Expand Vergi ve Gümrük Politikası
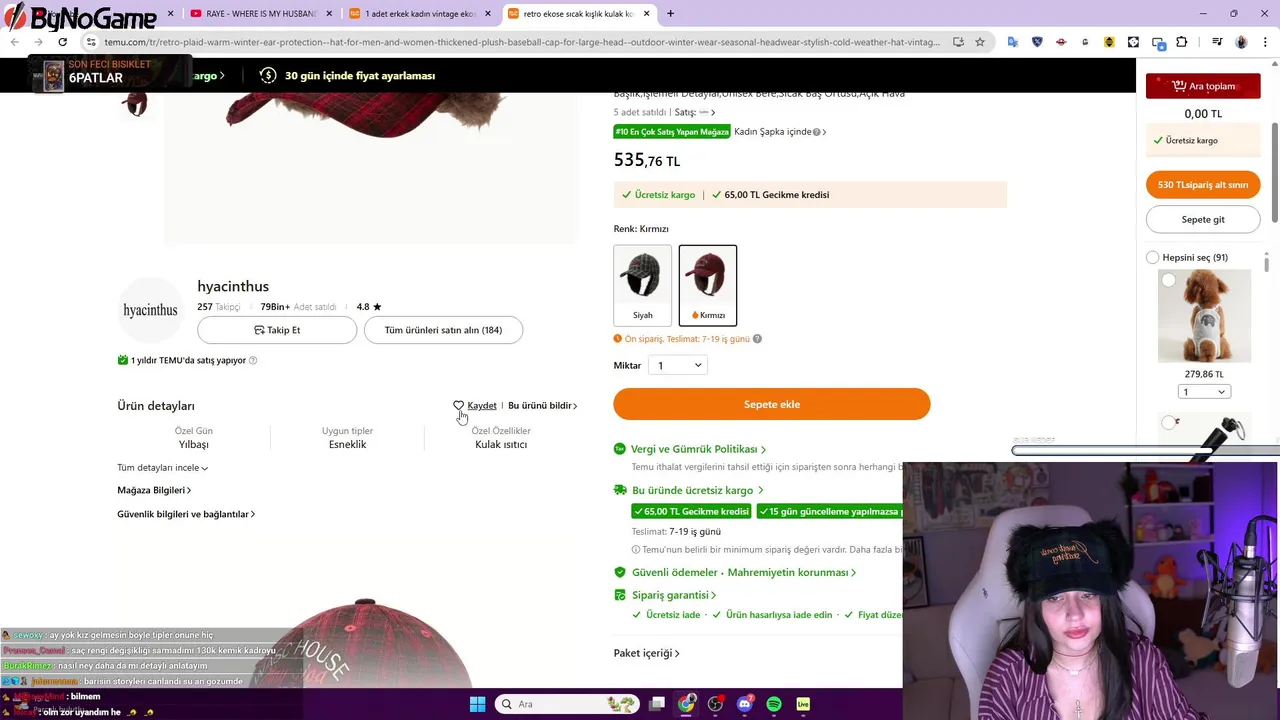The height and width of the screenshot is (720, 1280). click(698, 449)
